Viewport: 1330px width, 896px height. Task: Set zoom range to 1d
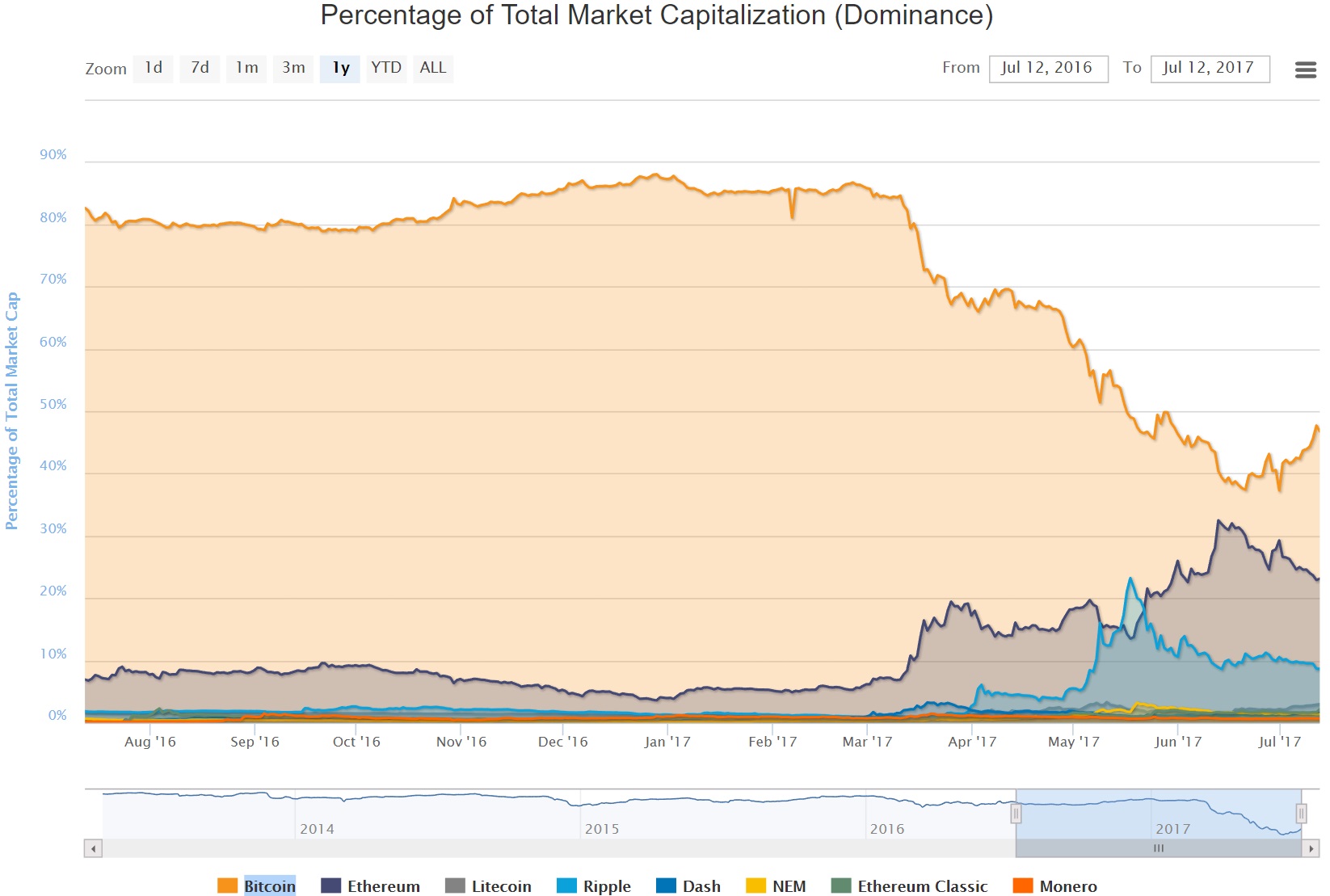click(154, 68)
